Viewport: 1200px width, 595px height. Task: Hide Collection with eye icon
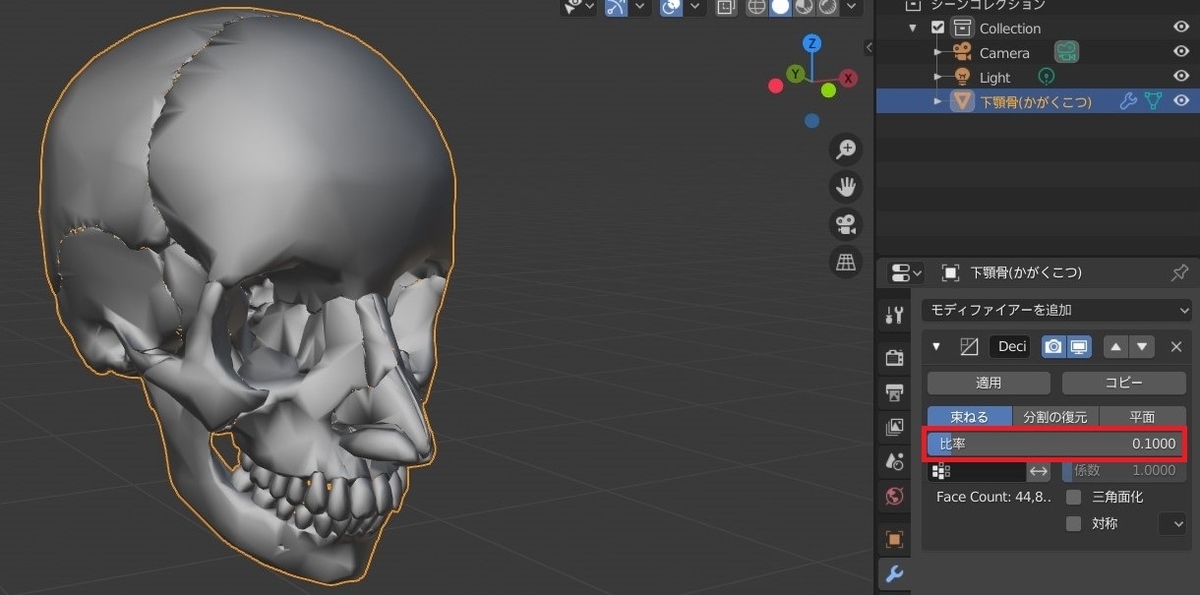tap(1181, 28)
